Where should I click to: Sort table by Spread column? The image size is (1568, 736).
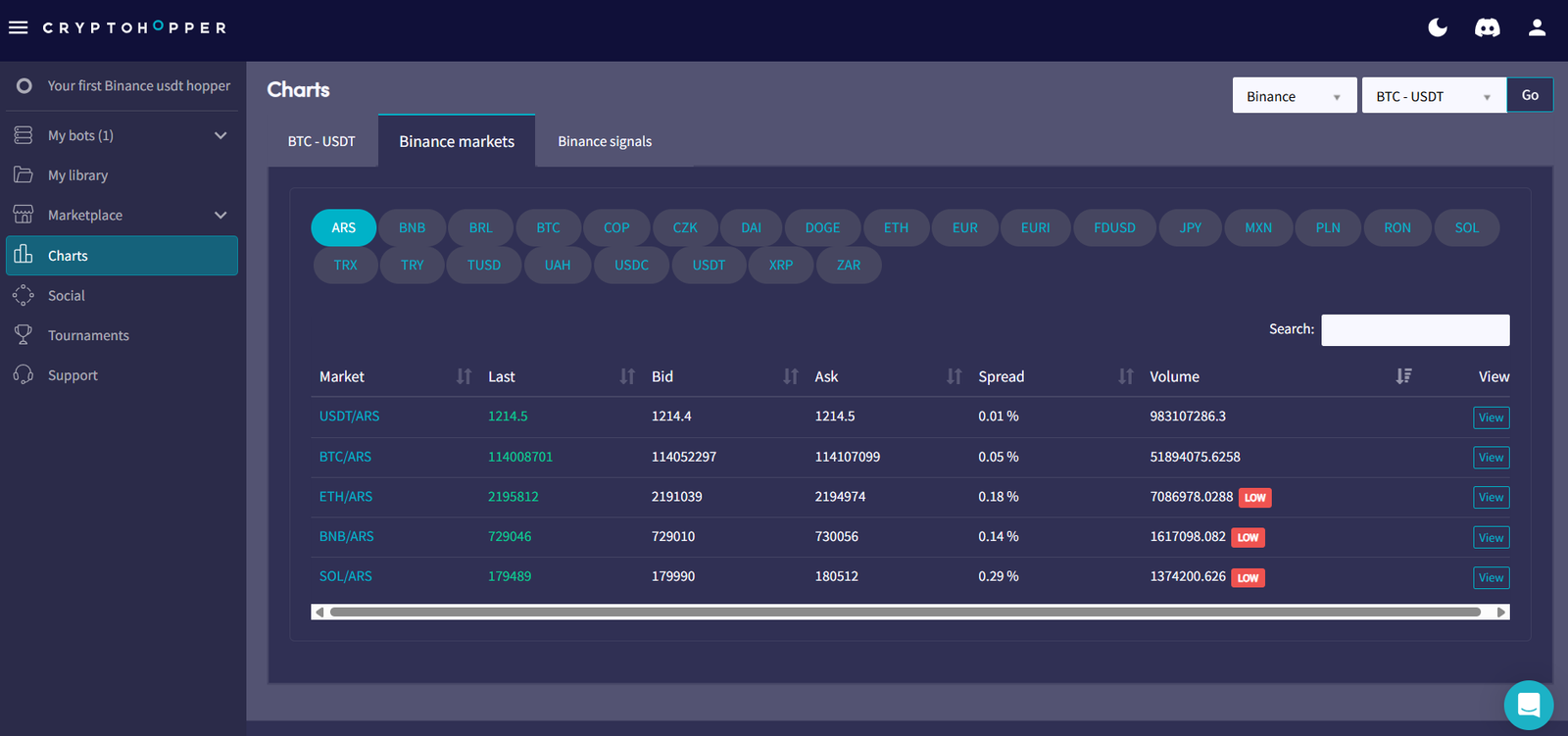(x=1126, y=376)
